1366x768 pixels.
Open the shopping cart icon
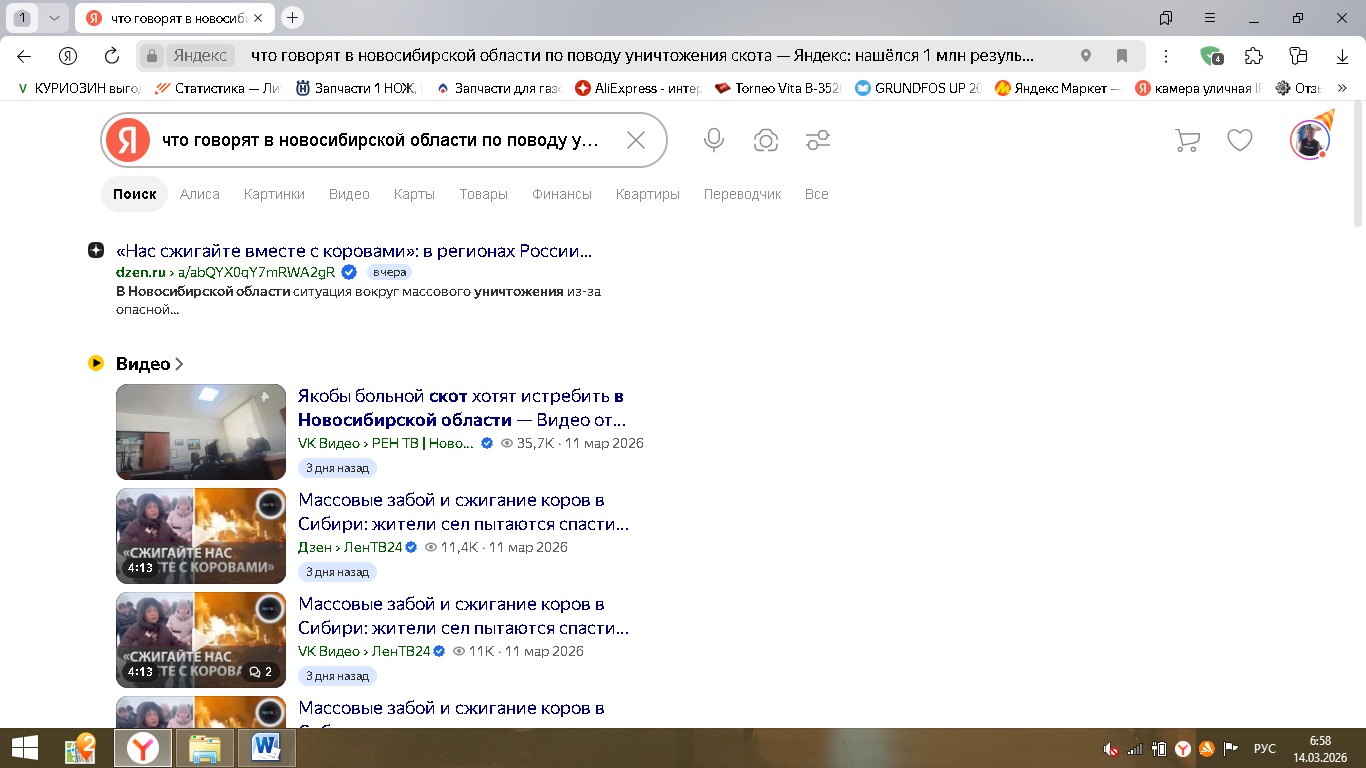click(1187, 140)
